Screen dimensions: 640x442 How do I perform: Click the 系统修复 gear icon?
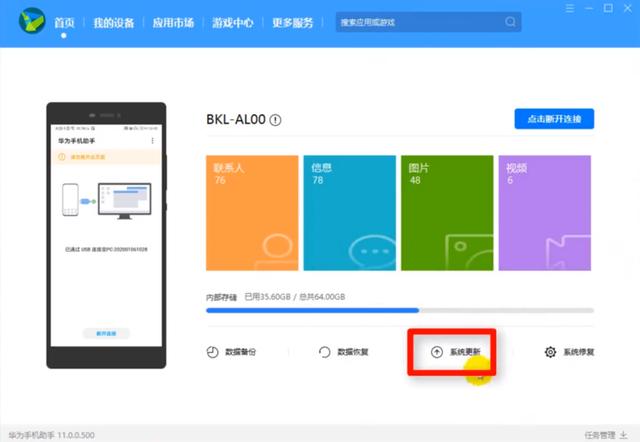550,352
